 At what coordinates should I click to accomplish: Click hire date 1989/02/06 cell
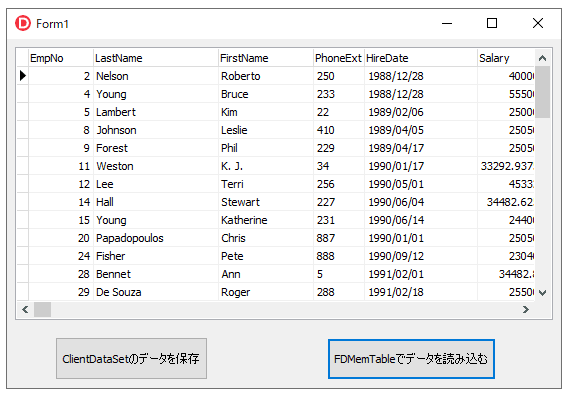(421, 112)
